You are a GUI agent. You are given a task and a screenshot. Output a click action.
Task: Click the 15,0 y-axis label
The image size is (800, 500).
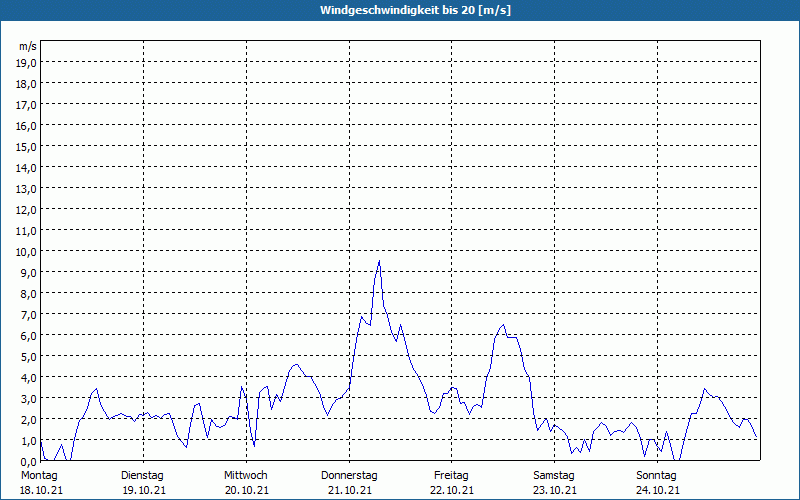26,147
